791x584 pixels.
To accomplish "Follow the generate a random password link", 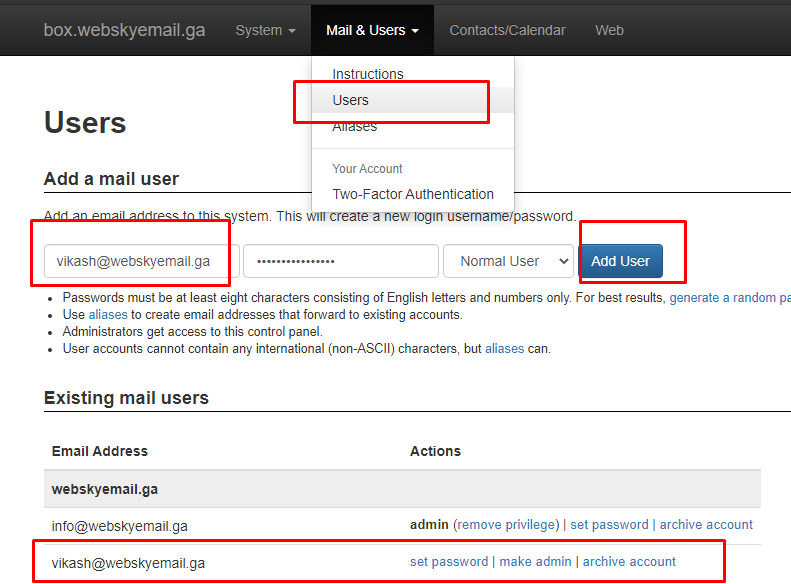I will pyautogui.click(x=729, y=298).
